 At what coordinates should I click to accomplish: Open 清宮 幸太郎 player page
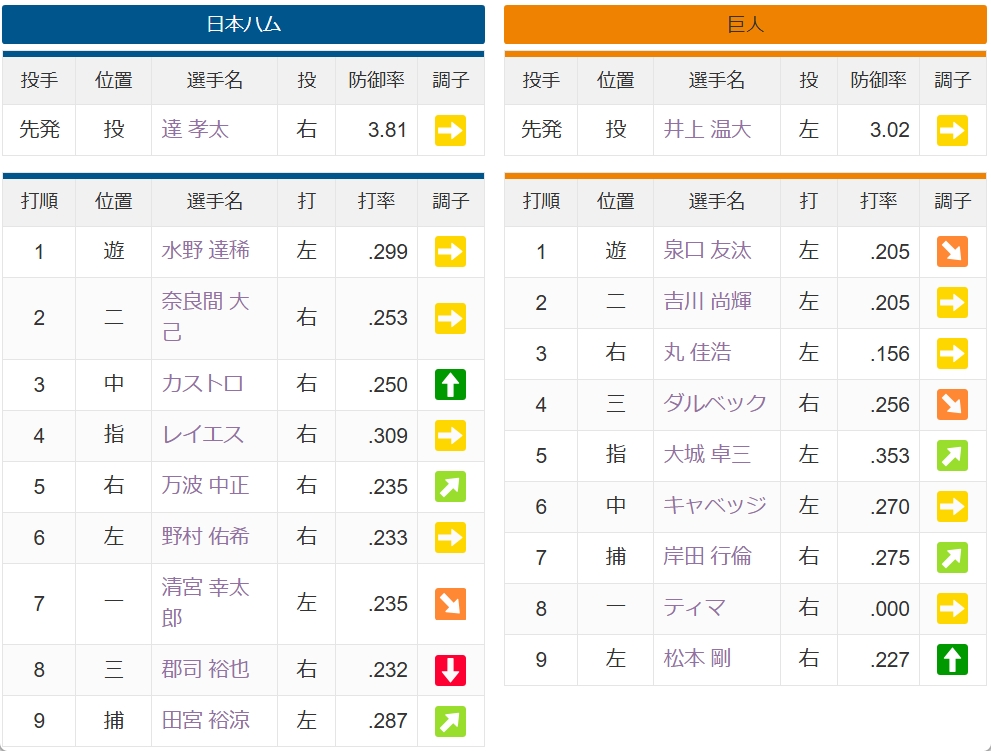(205, 602)
